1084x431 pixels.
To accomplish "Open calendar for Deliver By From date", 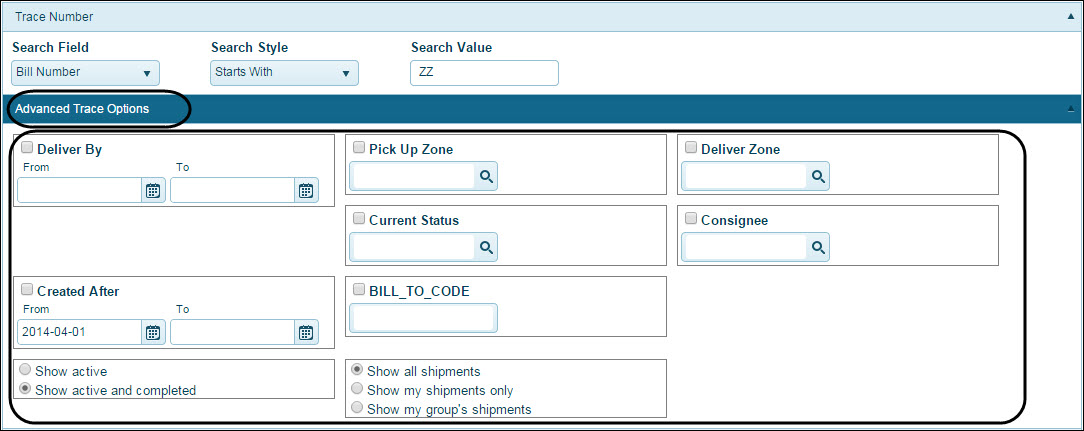I will pos(153,191).
